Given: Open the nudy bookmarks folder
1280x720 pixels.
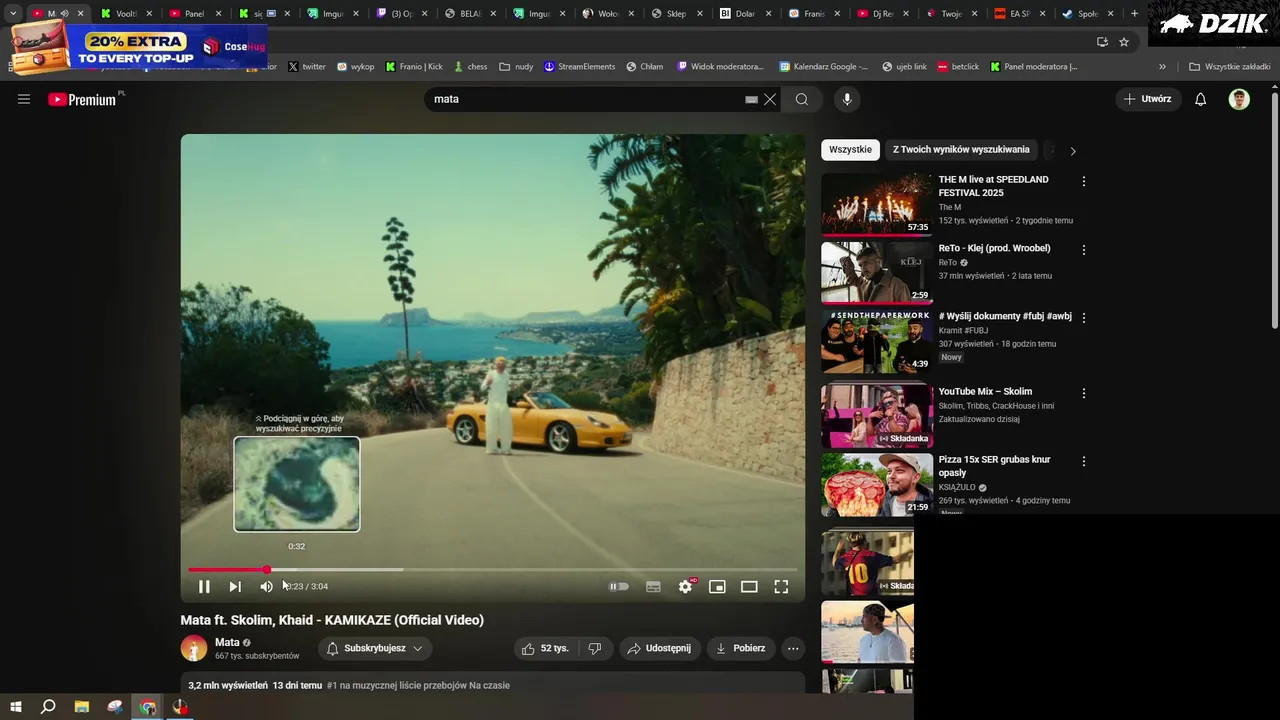Looking at the screenshot, I should click(x=516, y=67).
